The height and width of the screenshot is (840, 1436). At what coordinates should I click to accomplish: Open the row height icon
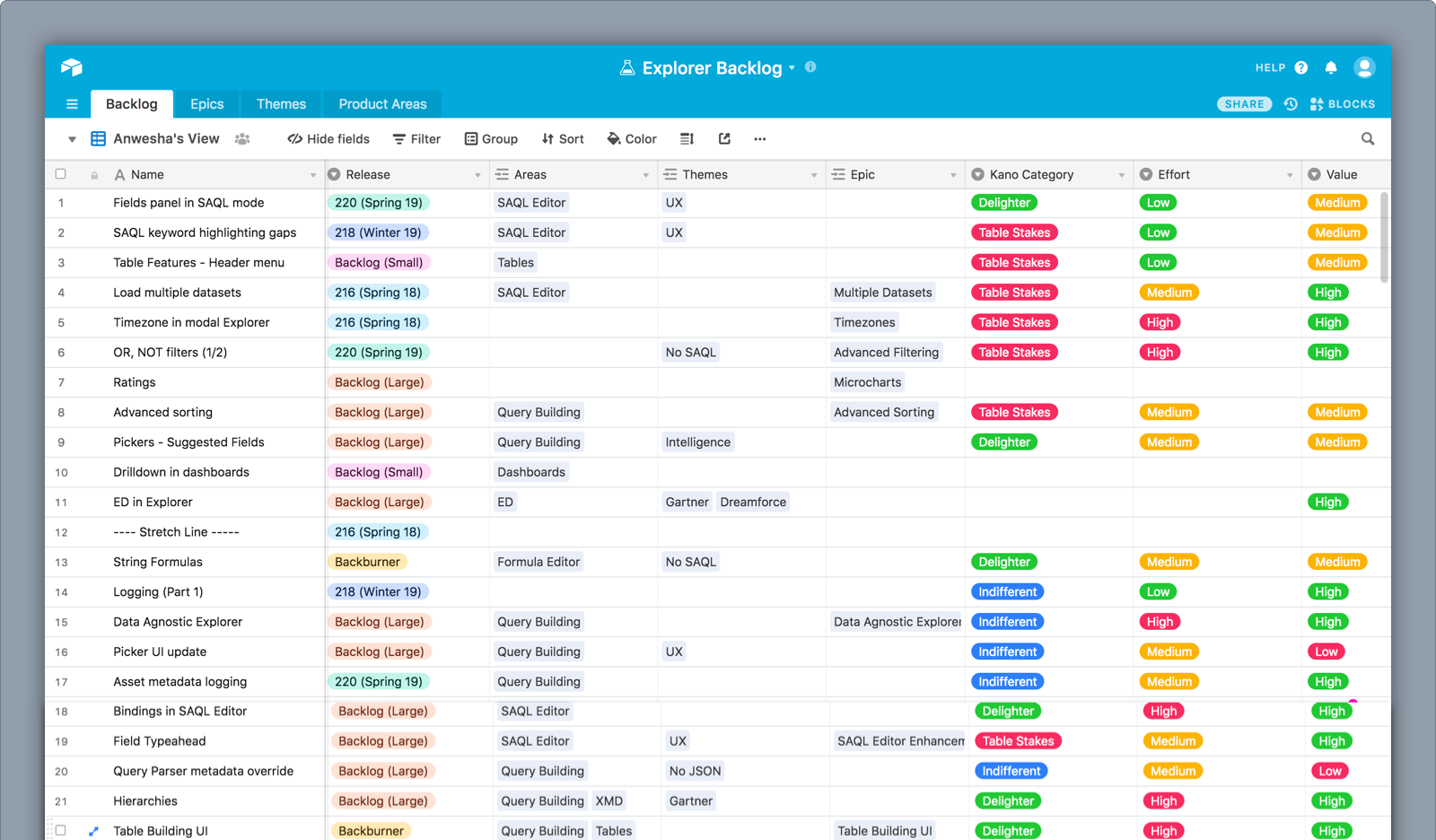(x=687, y=139)
